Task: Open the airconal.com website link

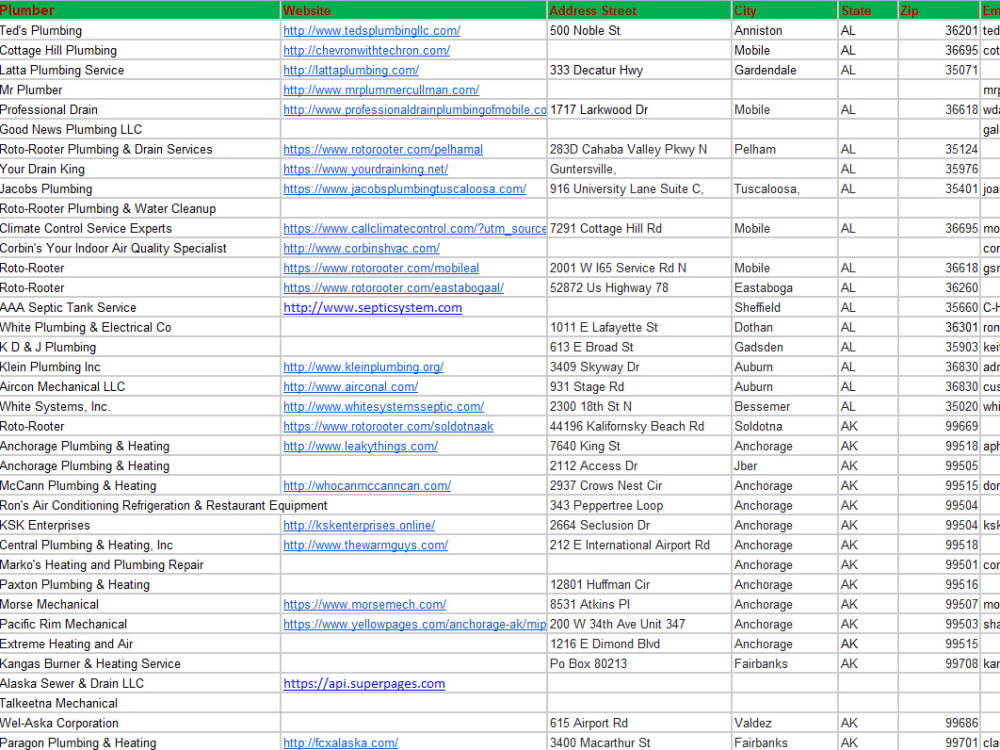Action: [x=350, y=386]
